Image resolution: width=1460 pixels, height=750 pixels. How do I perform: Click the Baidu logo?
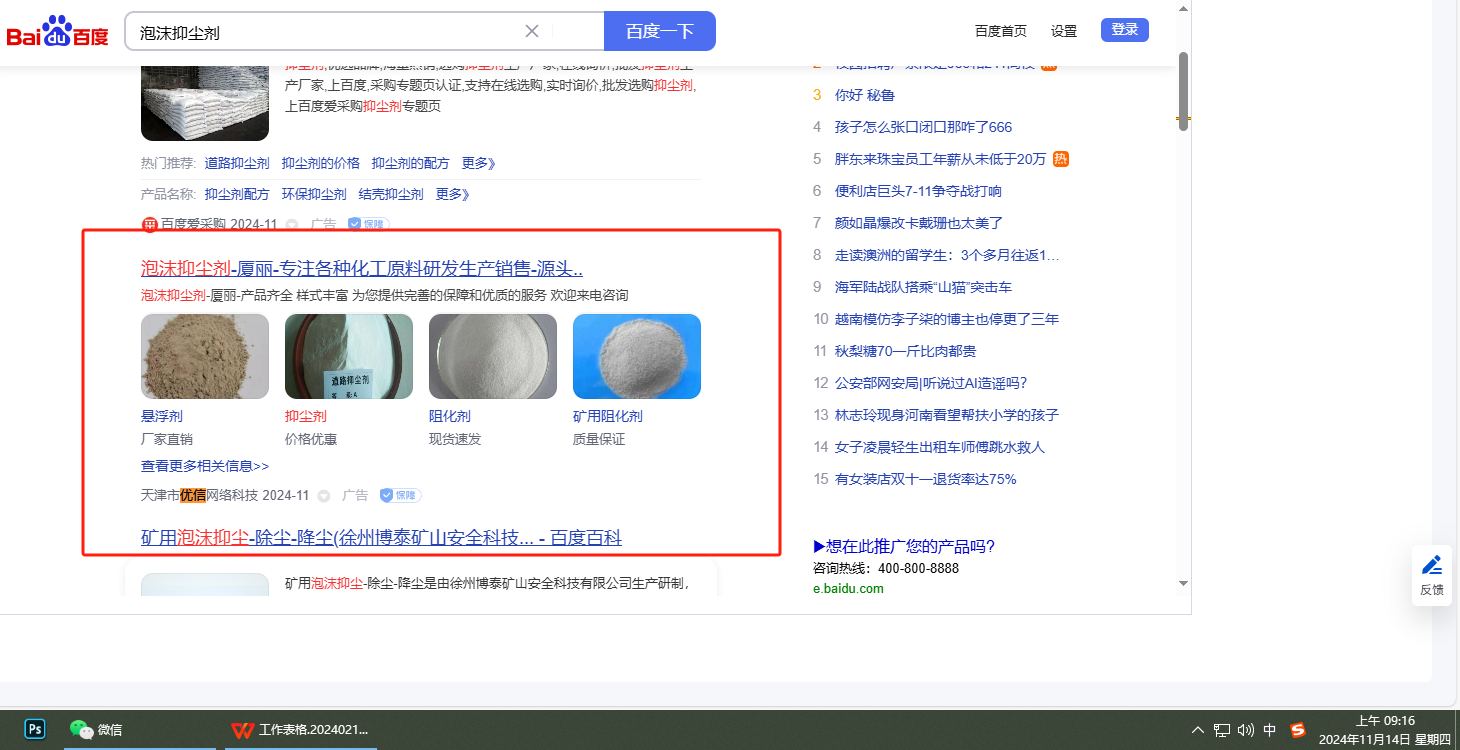tap(58, 32)
